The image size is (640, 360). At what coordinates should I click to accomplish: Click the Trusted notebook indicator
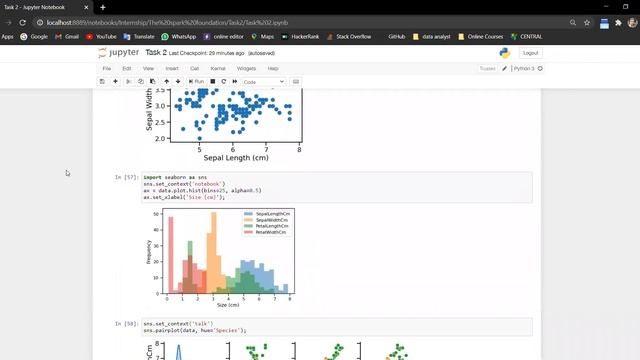tap(487, 69)
